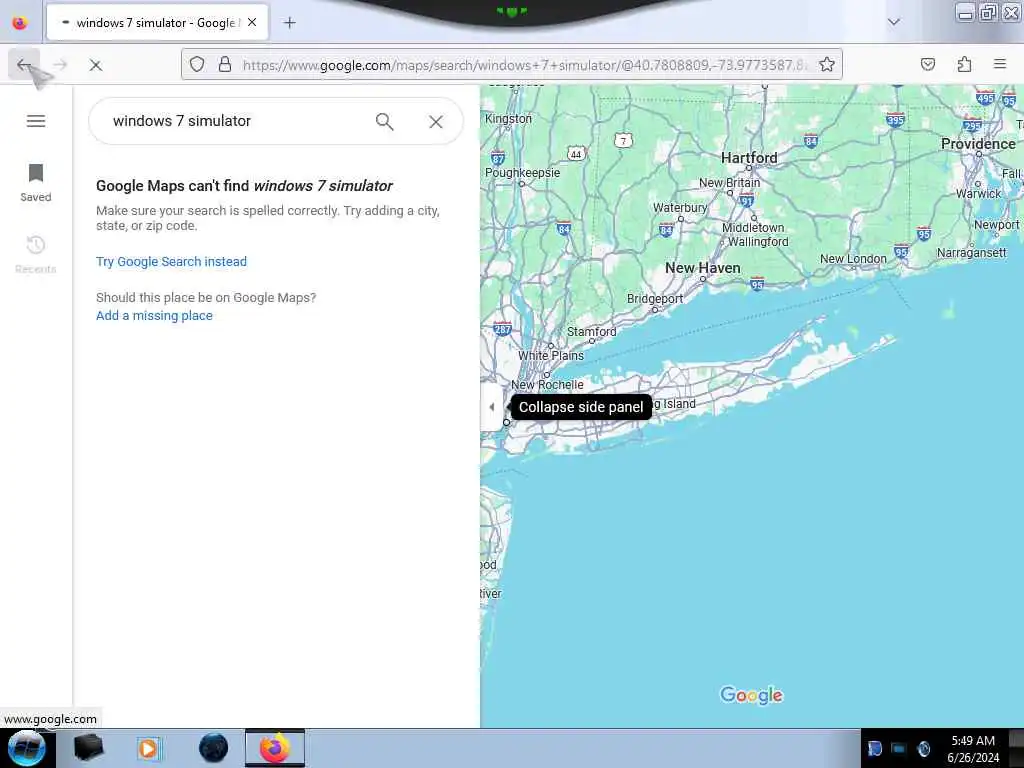Click New Haven on the map
The image size is (1024, 768).
pos(703,268)
